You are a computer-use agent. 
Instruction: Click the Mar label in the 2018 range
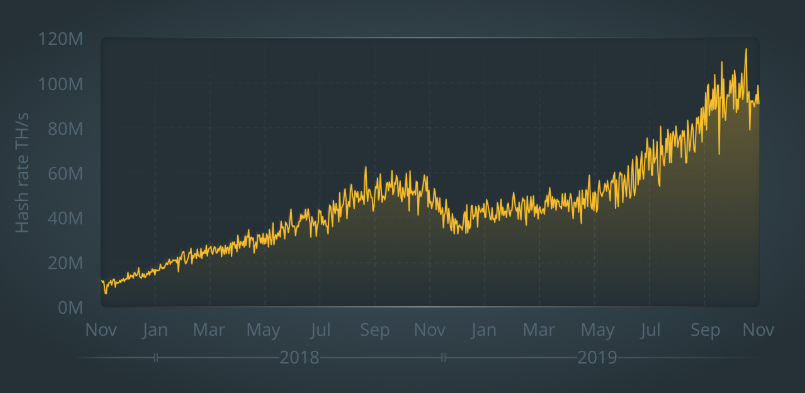(209, 330)
